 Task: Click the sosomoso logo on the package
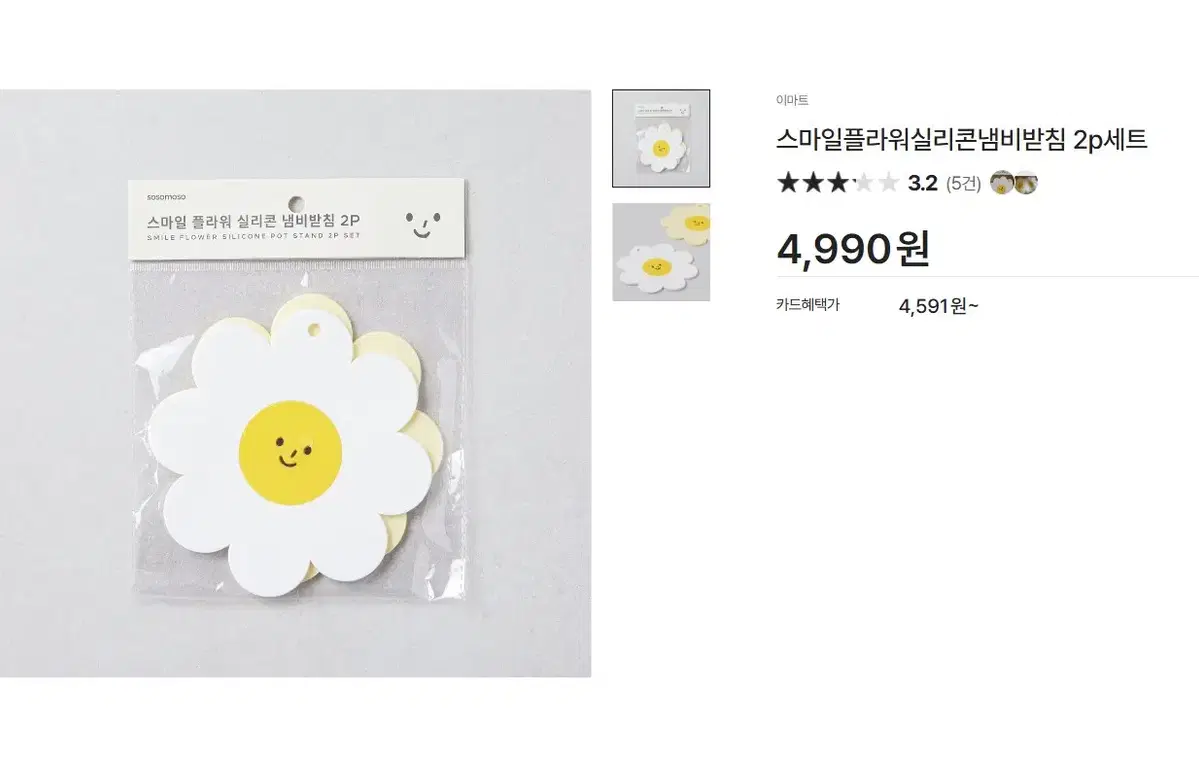(166, 197)
